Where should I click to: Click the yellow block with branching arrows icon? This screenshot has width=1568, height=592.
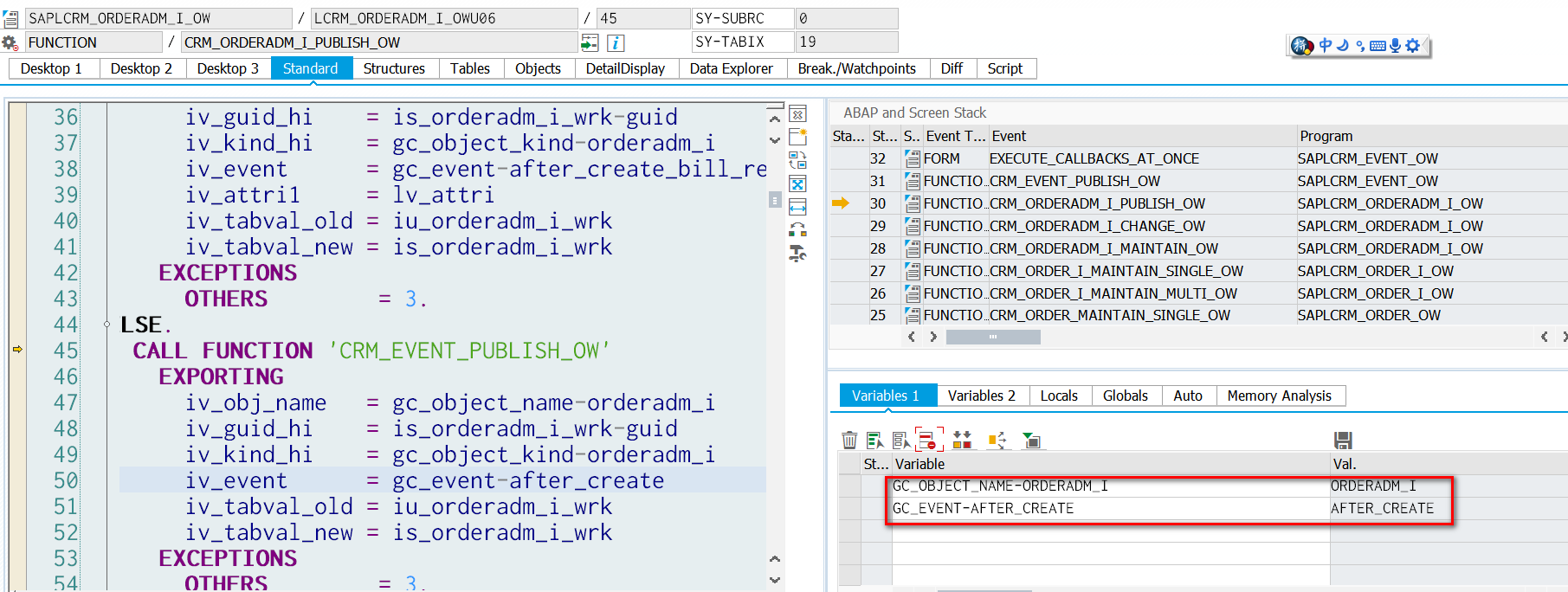997,441
